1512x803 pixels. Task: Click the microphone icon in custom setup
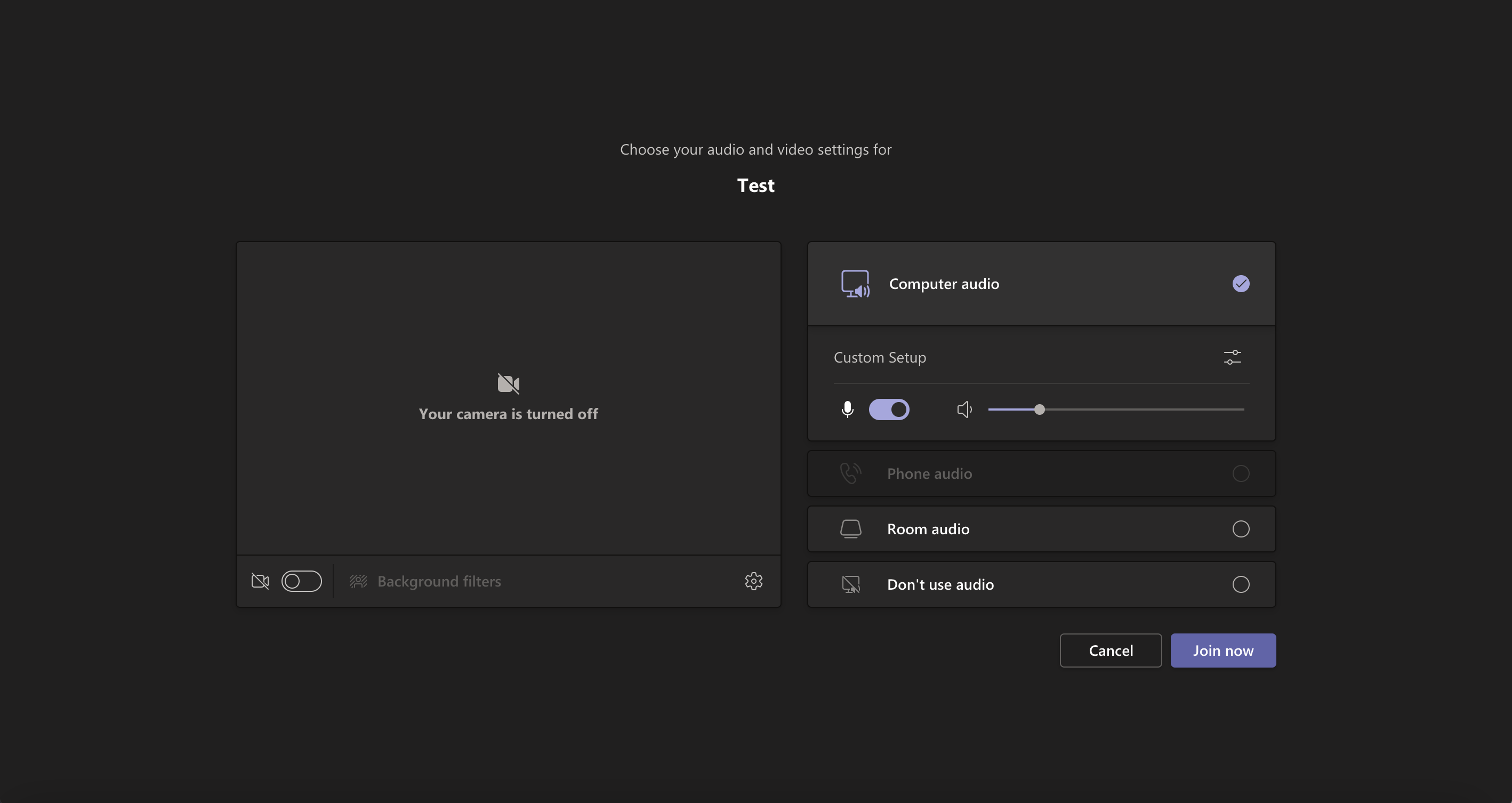(x=847, y=409)
